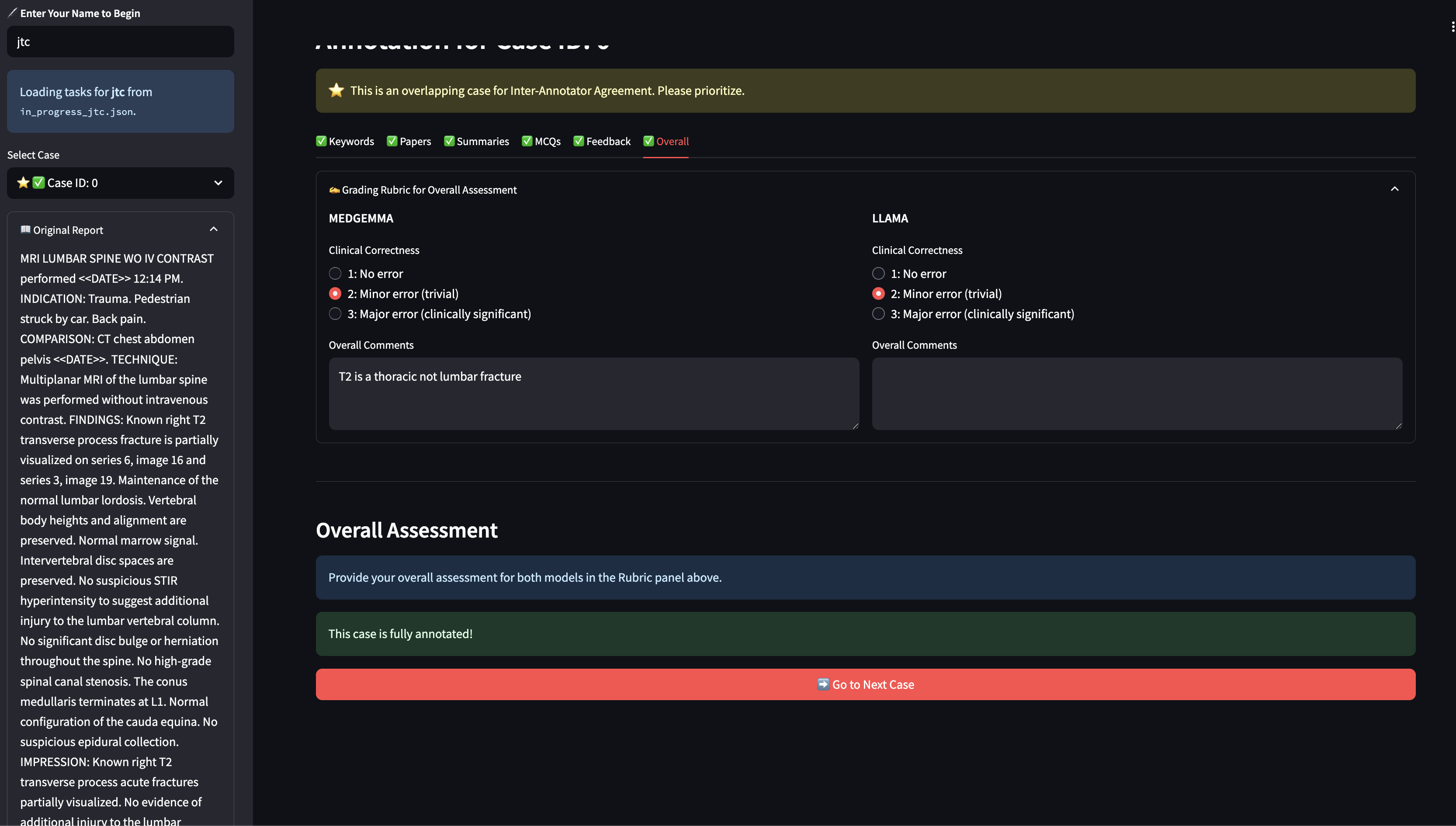Click the arrow icon on Go to Next Case
The width and height of the screenshot is (1456, 826).
coord(822,684)
